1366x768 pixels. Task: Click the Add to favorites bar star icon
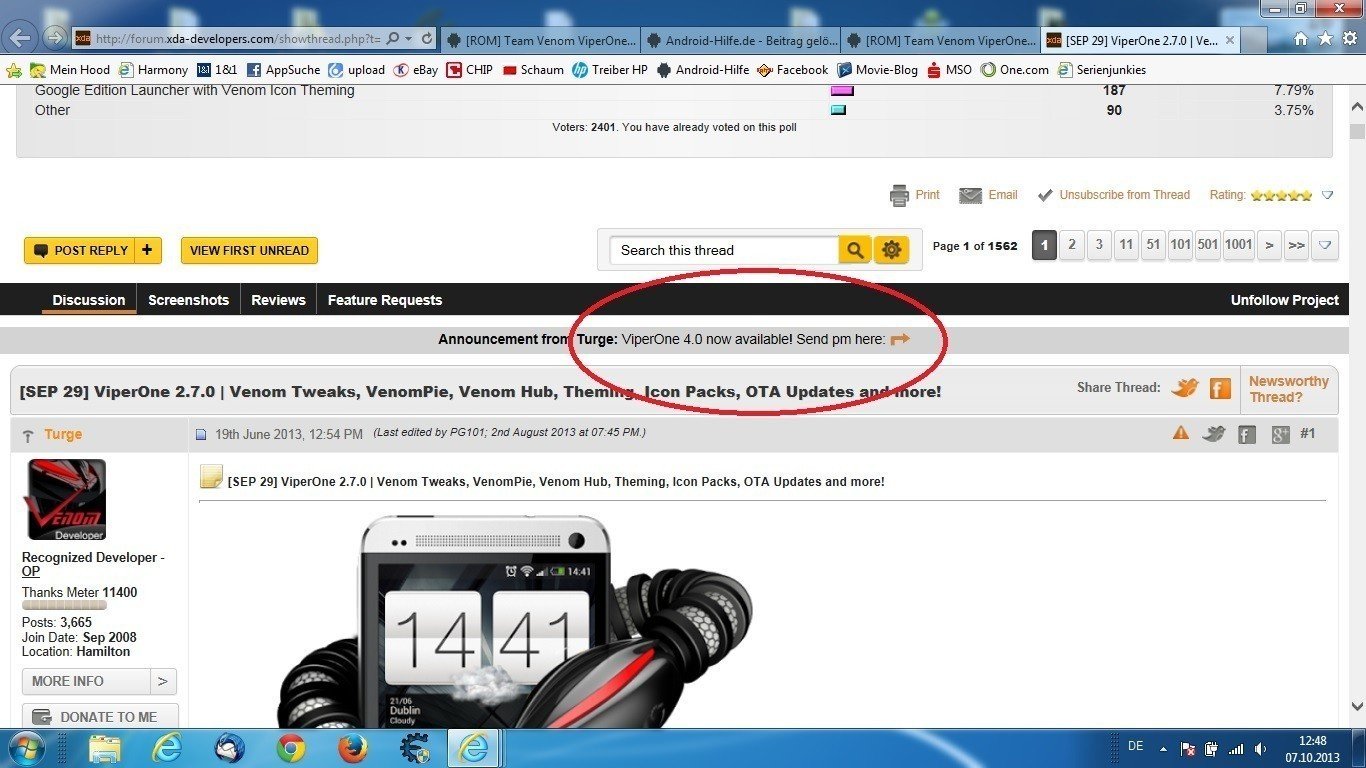pyautogui.click(x=14, y=70)
